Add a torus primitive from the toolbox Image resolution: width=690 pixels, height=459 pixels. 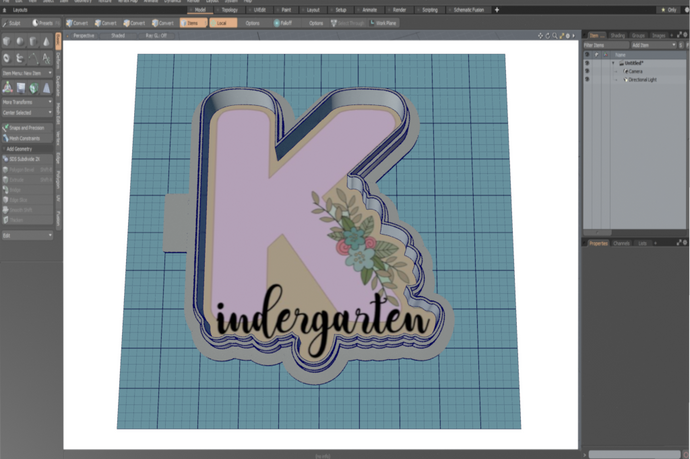tap(7, 58)
